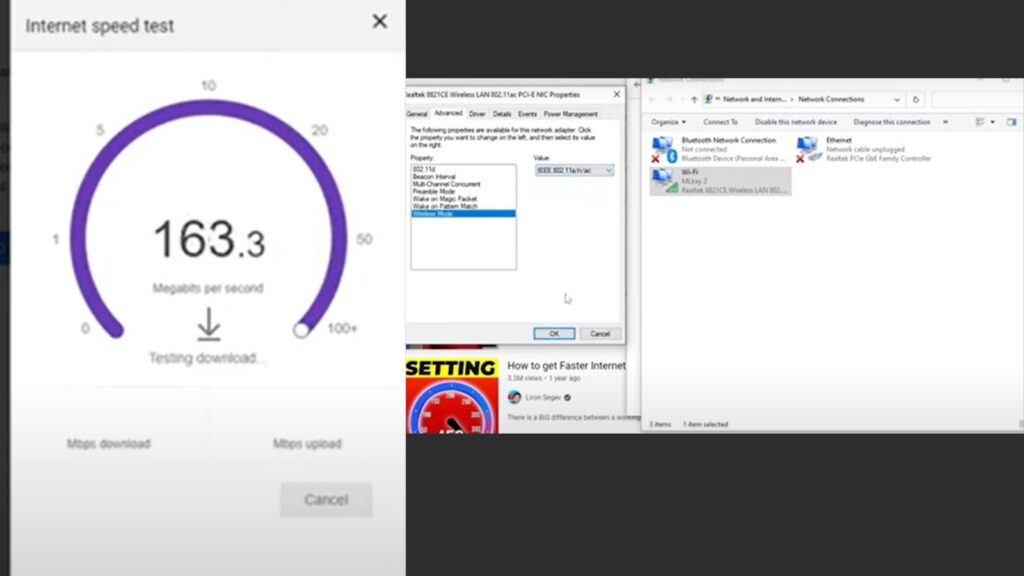Click the up arrow in the address bar

(x=692, y=100)
